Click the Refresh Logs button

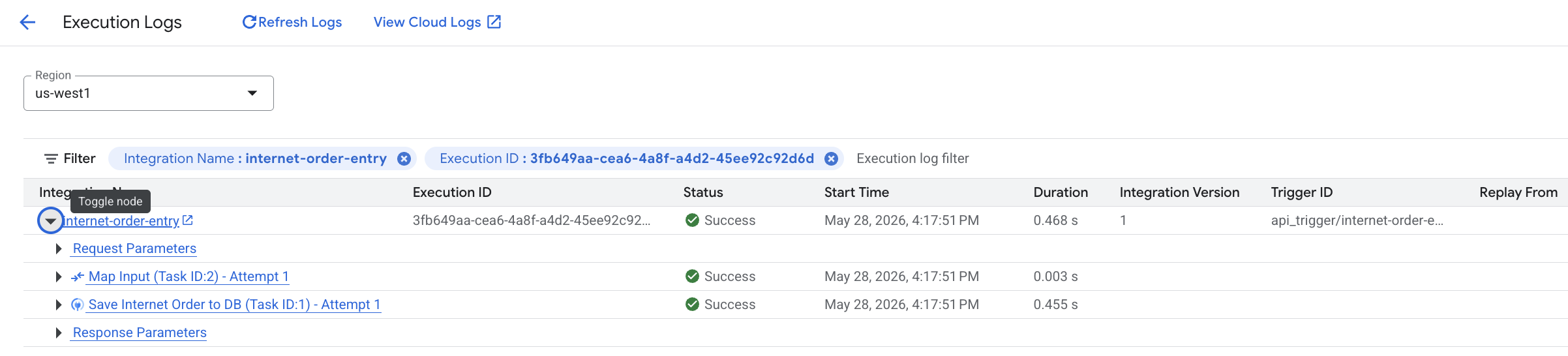(292, 22)
